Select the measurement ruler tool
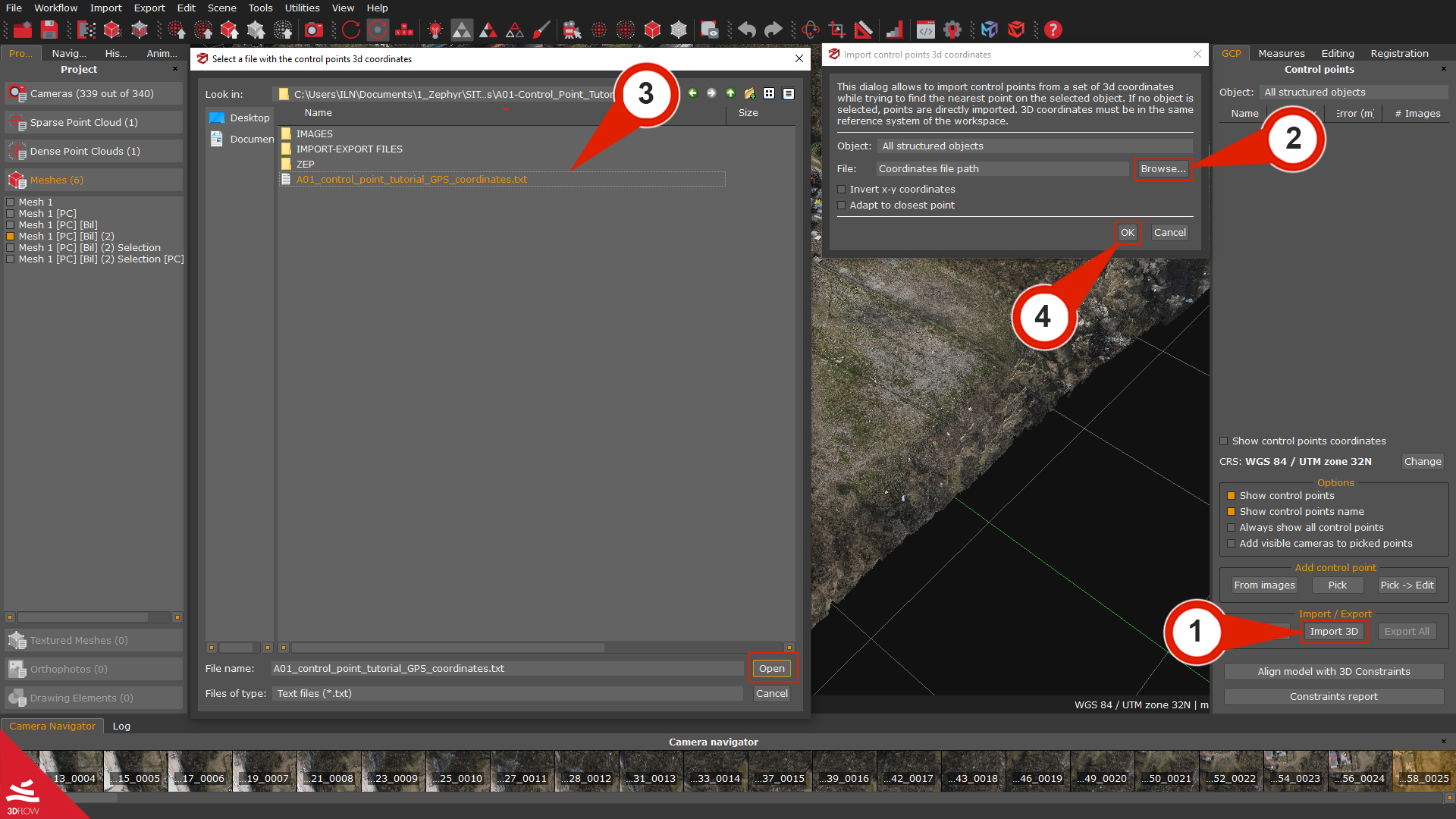This screenshot has height=819, width=1456. click(864, 30)
